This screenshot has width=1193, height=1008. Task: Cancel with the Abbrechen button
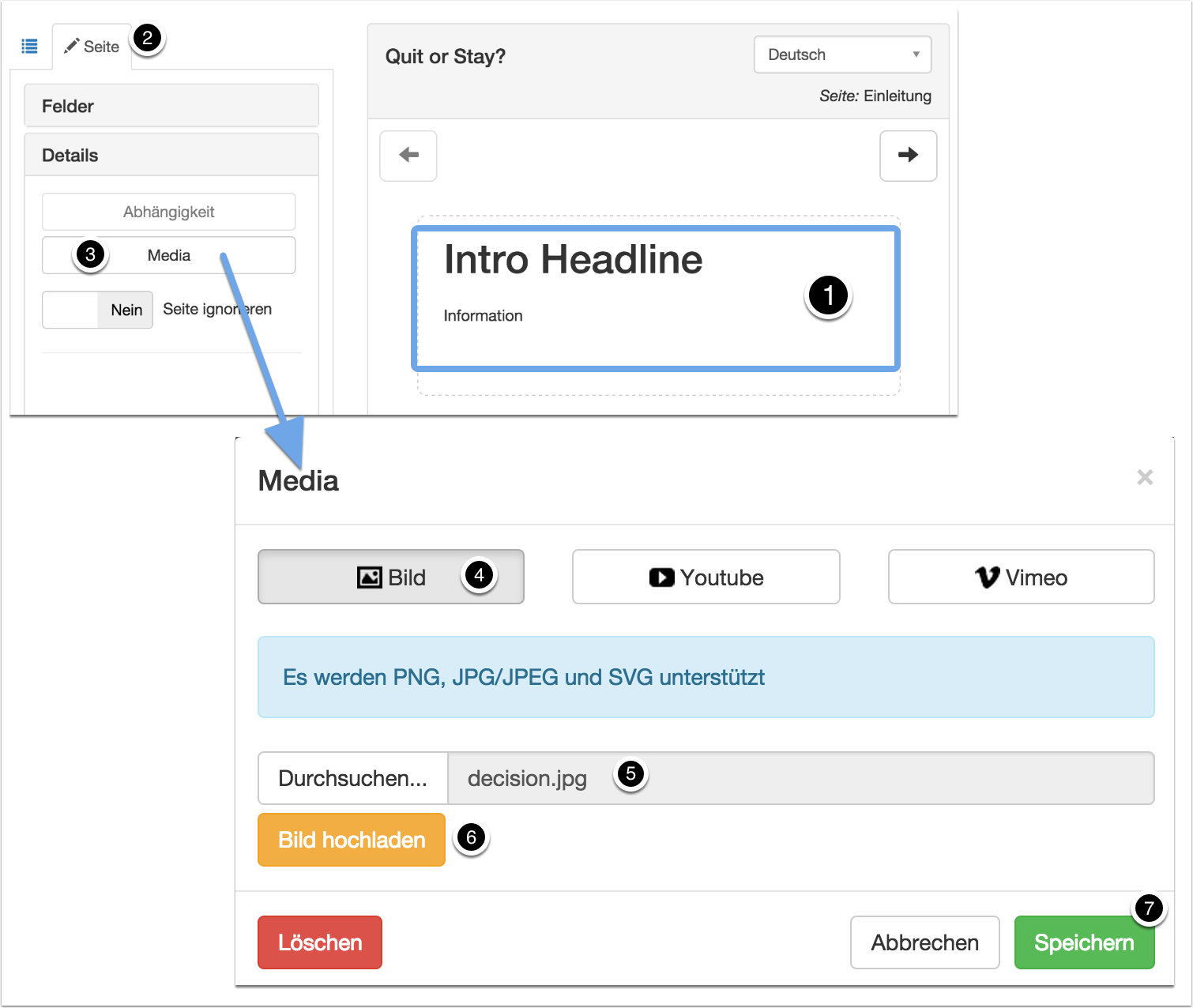coord(924,942)
